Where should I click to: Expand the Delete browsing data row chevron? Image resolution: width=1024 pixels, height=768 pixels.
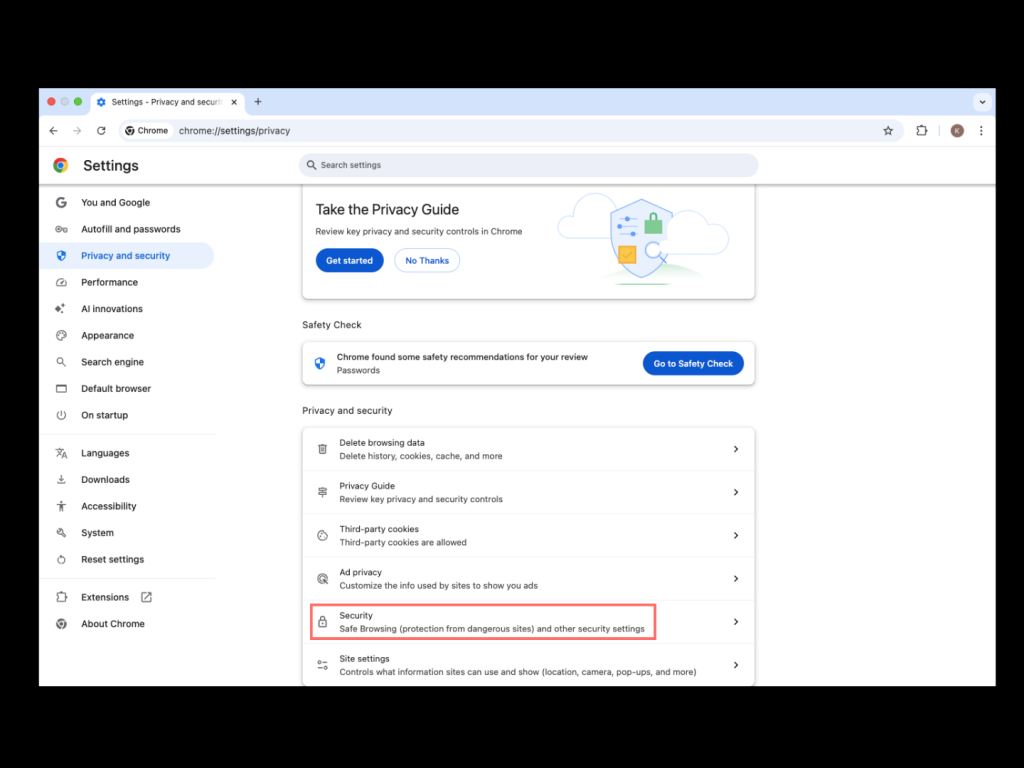pyautogui.click(x=735, y=449)
